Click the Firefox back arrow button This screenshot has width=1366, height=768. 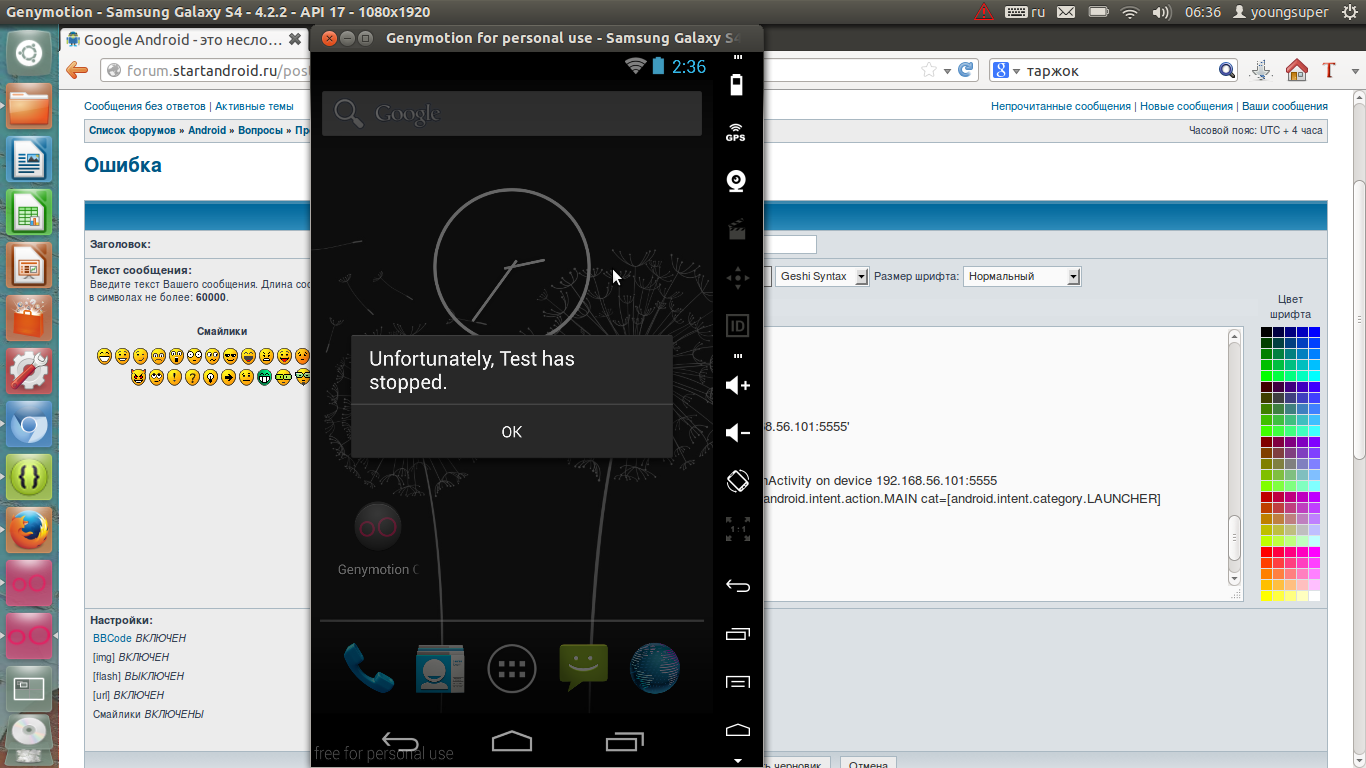[77, 70]
